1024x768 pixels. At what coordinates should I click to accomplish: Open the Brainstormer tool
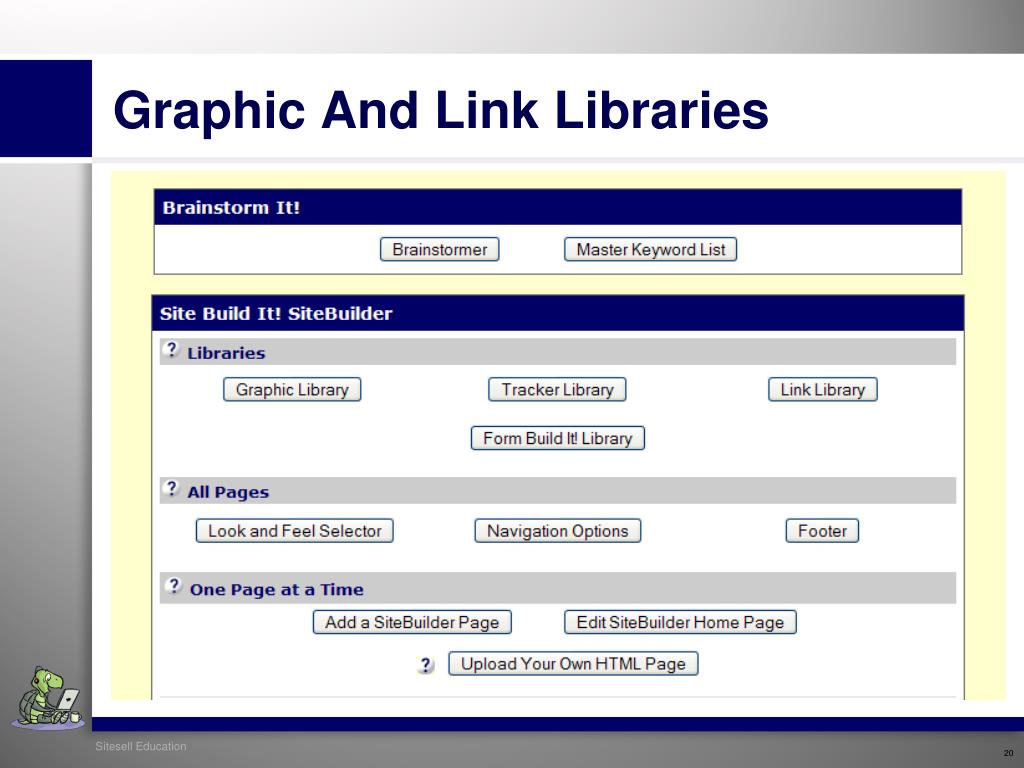[x=440, y=249]
